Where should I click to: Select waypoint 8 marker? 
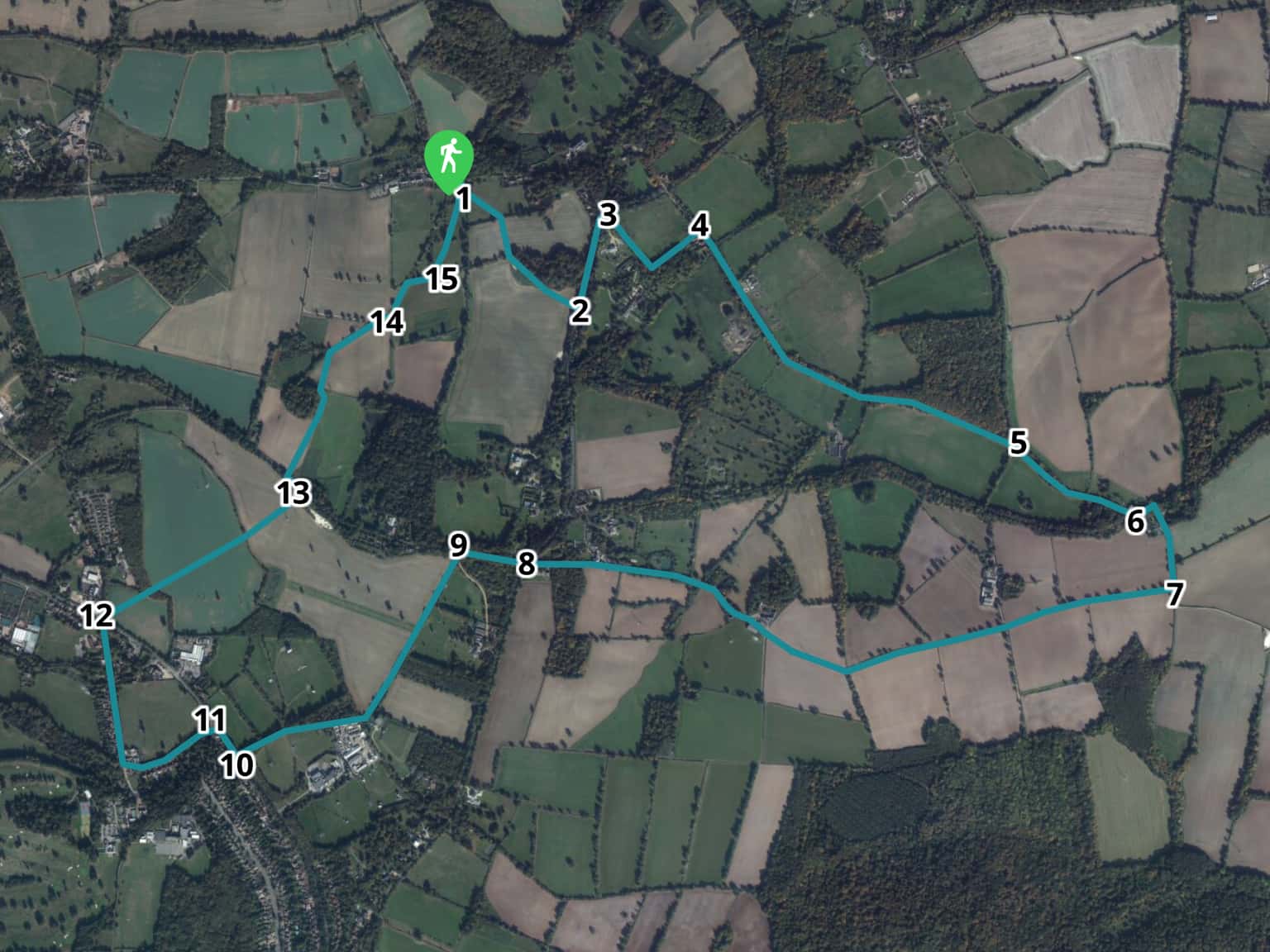tap(526, 564)
